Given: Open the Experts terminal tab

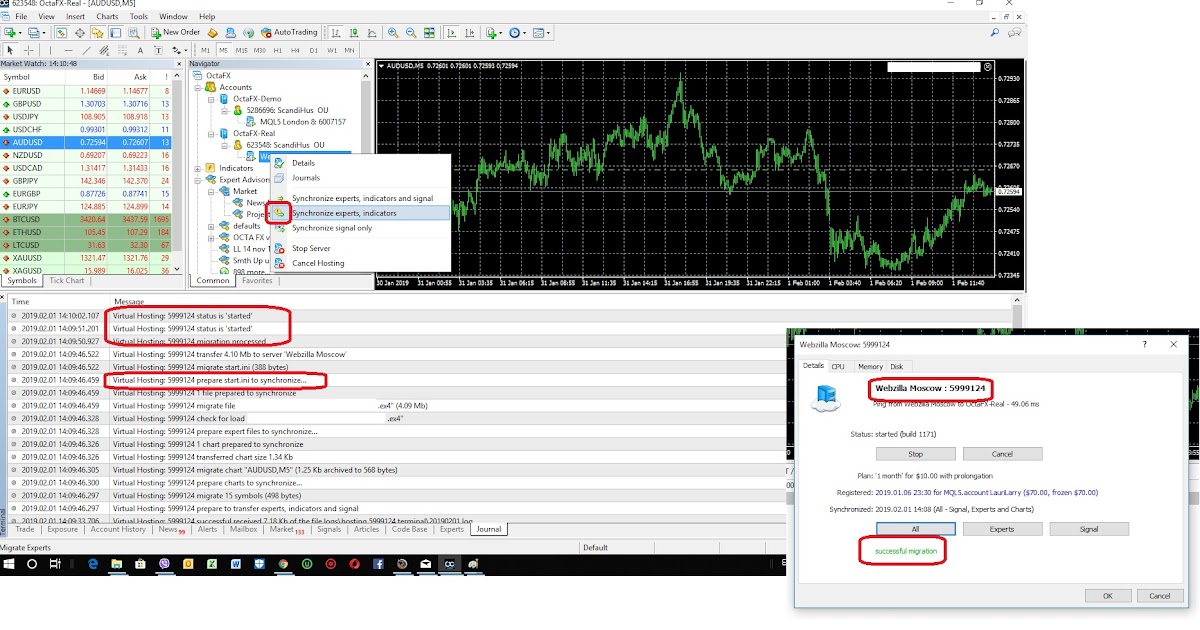Looking at the screenshot, I should click(452, 529).
